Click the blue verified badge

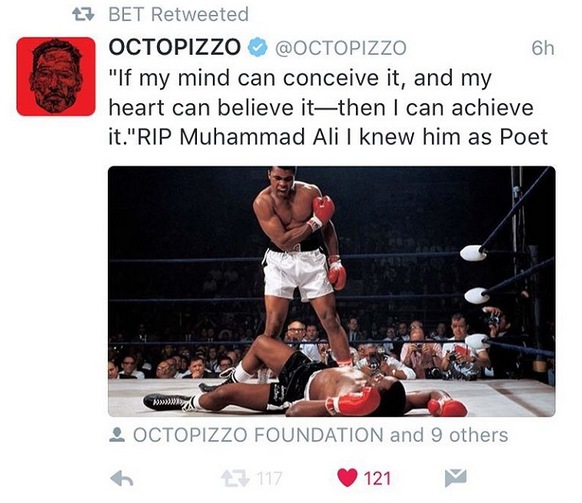tap(258, 48)
